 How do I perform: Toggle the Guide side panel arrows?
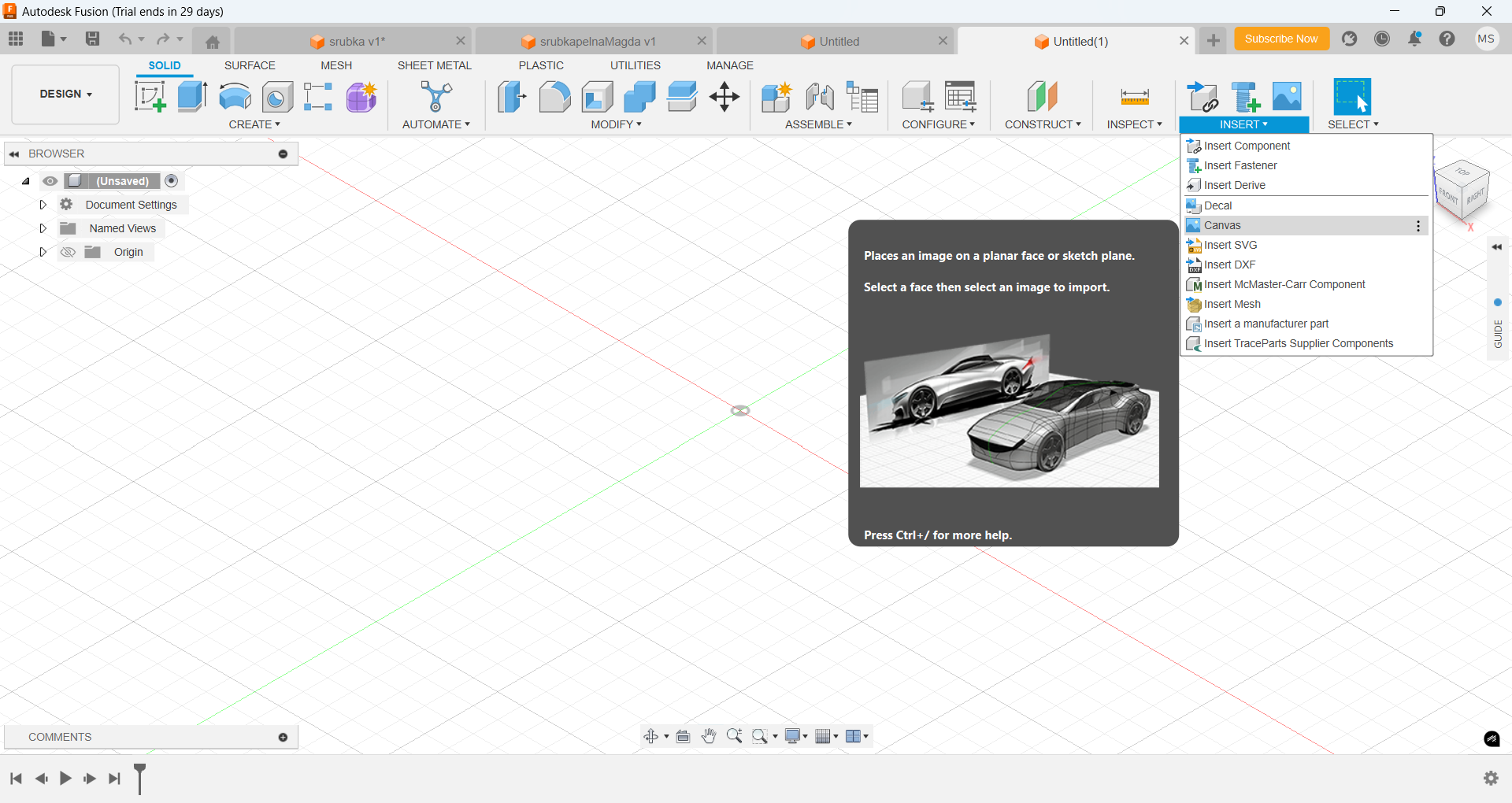tap(1497, 247)
